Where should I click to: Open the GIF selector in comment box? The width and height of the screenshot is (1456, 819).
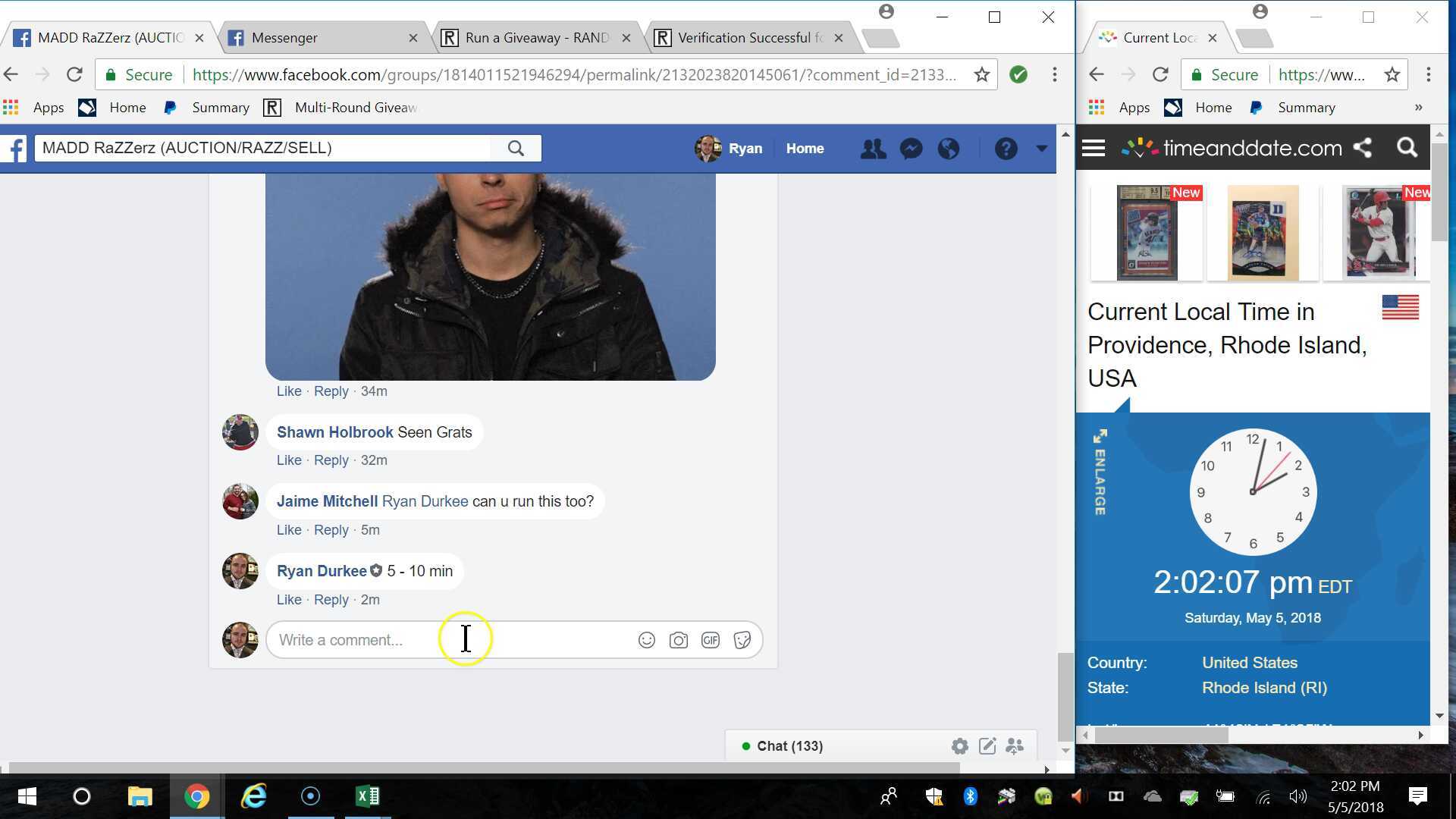711,640
